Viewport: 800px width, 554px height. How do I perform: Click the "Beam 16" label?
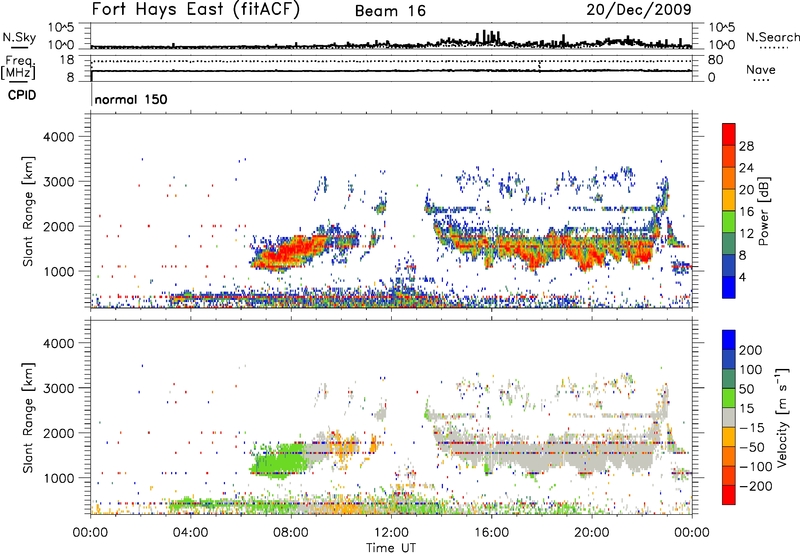click(390, 11)
